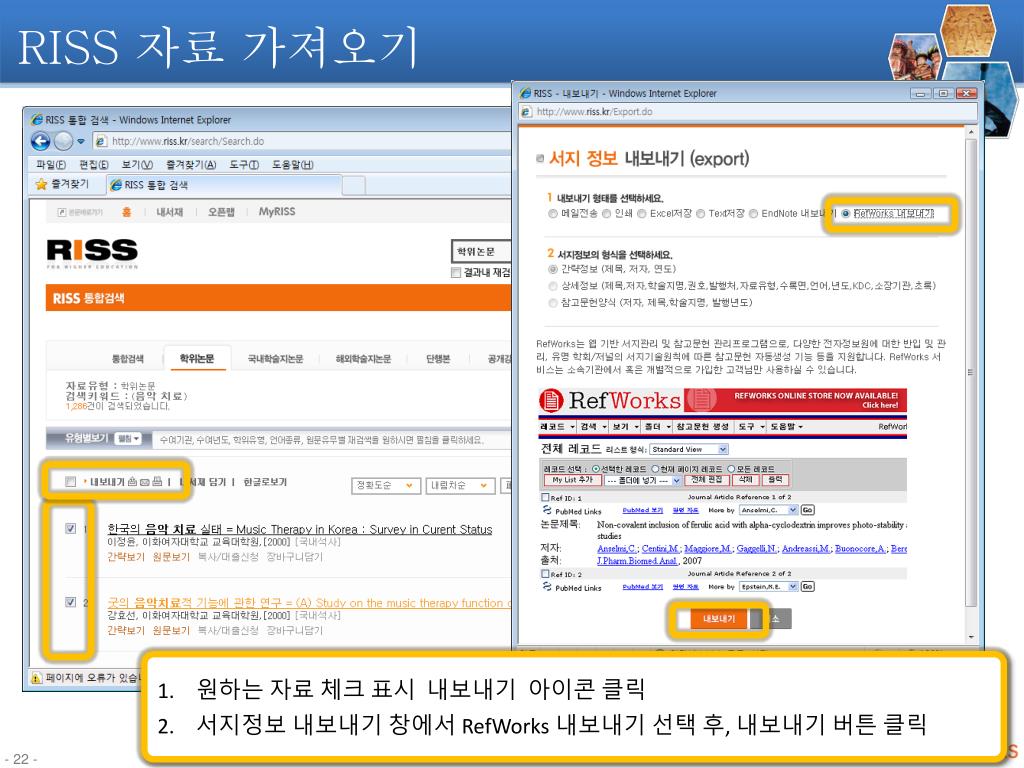Open the 폴더에 넣기 dropdown

click(642, 480)
